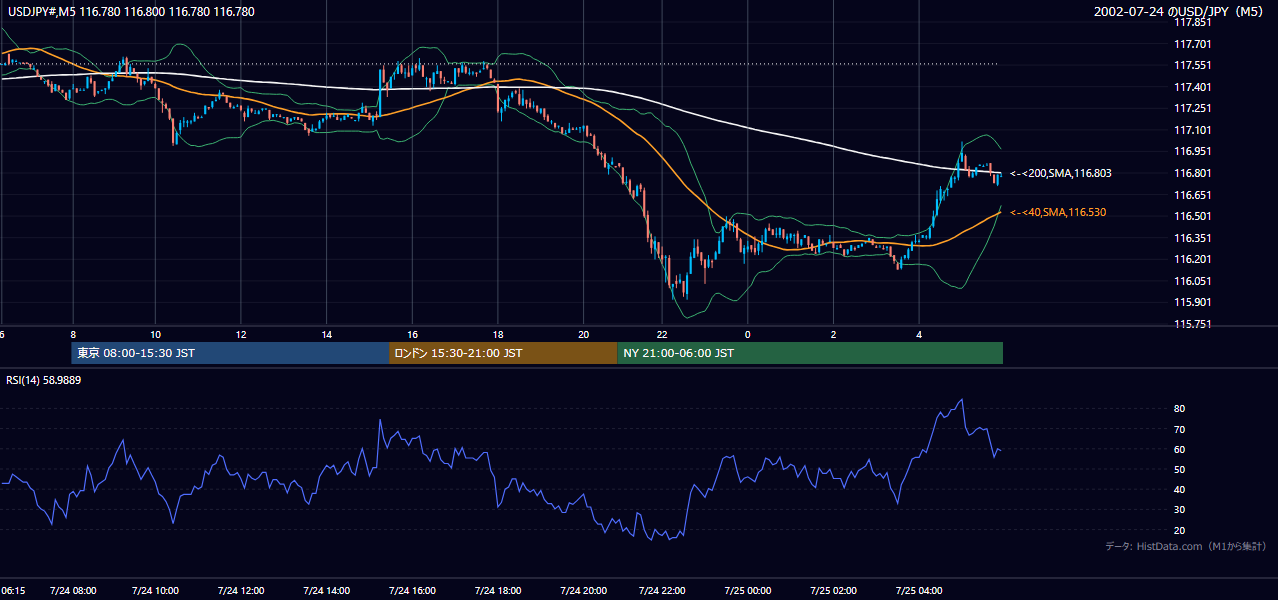This screenshot has width=1278, height=600.
Task: Click price axis value 117.701
Action: (1194, 44)
